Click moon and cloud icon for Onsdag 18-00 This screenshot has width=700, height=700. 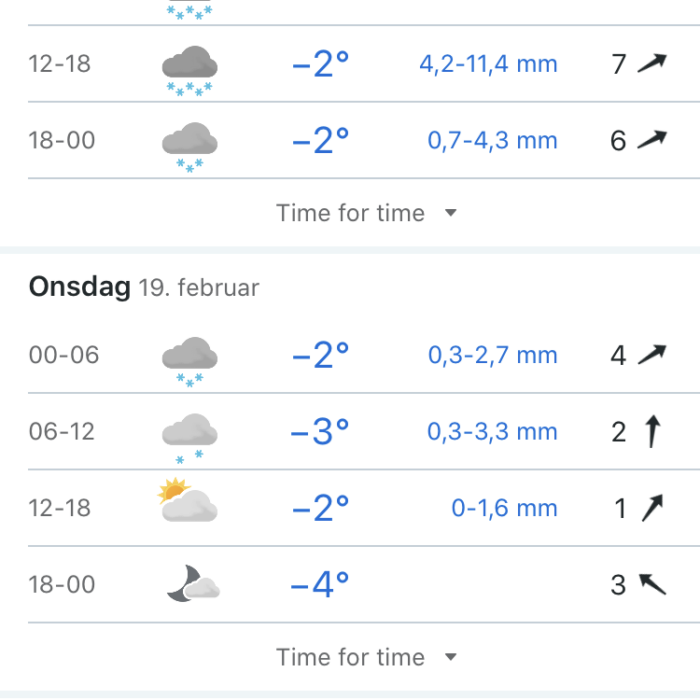tap(193, 583)
